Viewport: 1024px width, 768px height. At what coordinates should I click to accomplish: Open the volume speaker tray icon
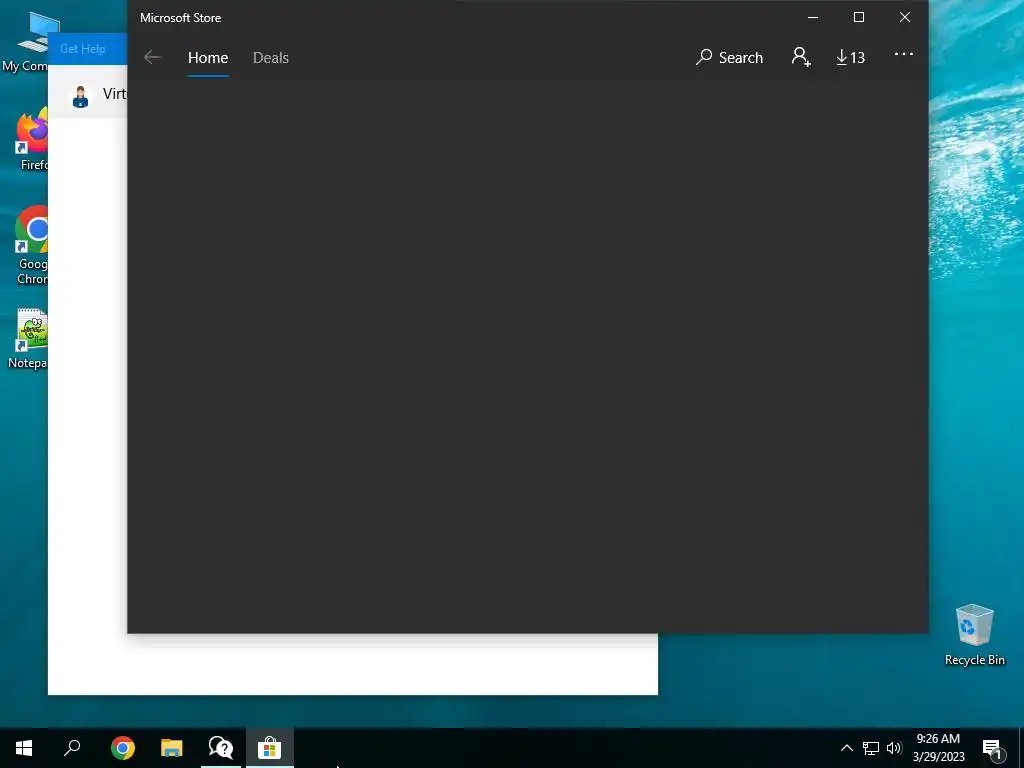(894, 748)
